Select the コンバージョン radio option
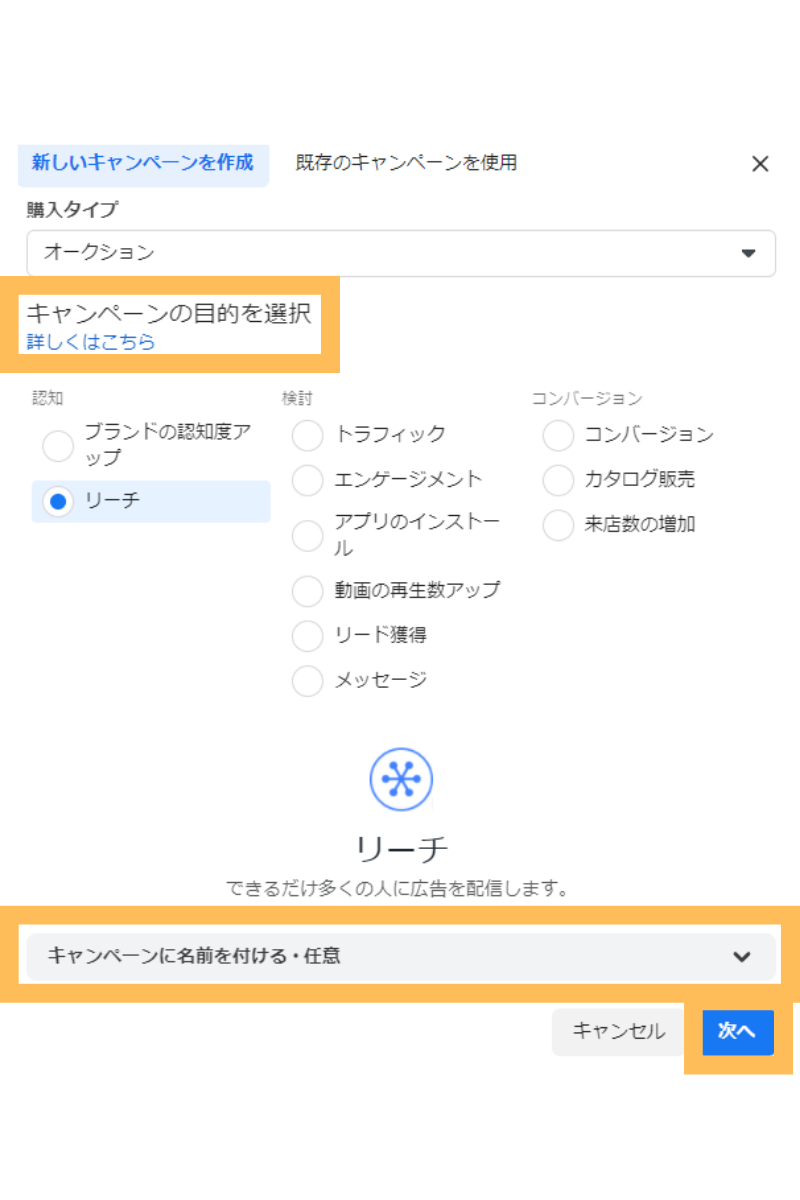 [558, 435]
